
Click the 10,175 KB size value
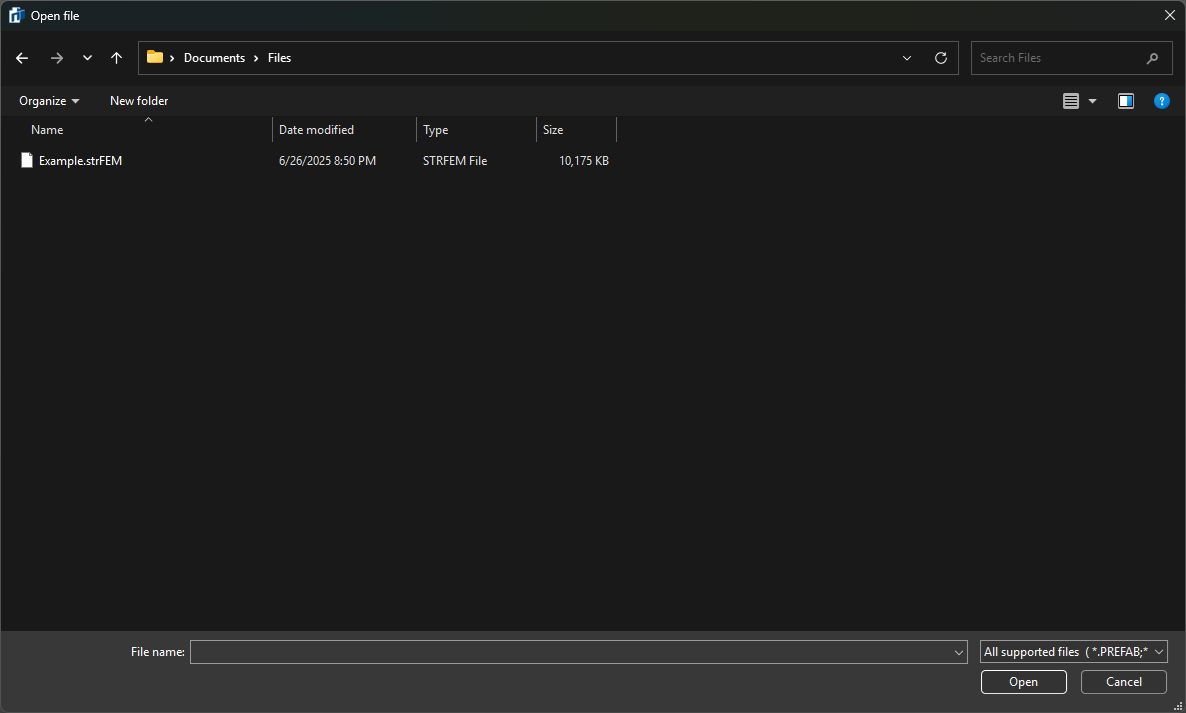coord(584,161)
